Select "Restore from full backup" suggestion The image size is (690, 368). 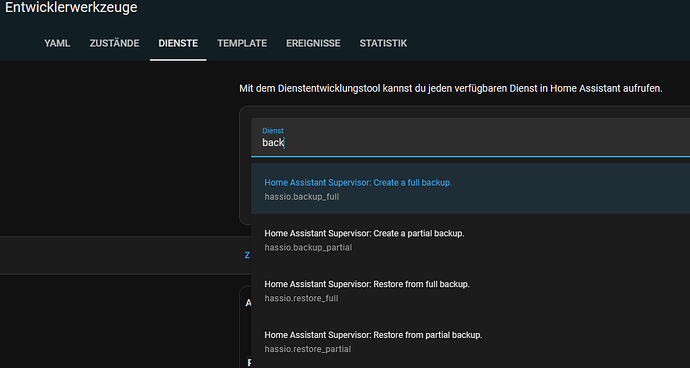(470, 290)
